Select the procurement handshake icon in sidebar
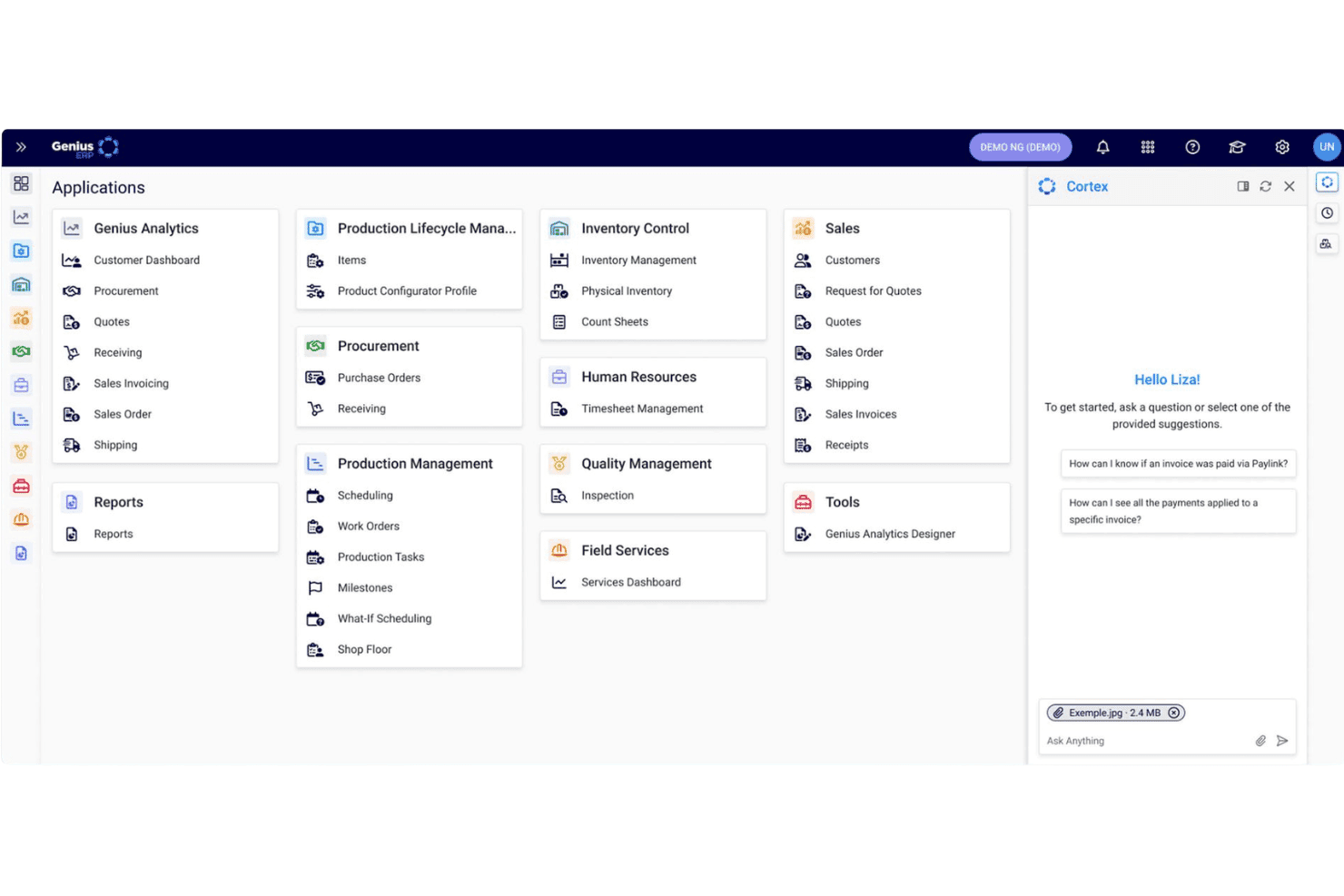 point(21,351)
